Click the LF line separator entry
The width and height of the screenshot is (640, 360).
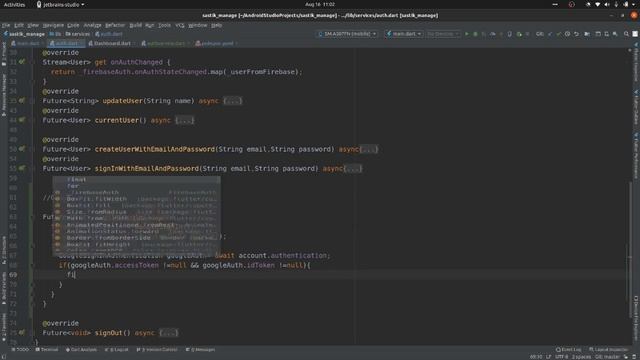pos(548,357)
